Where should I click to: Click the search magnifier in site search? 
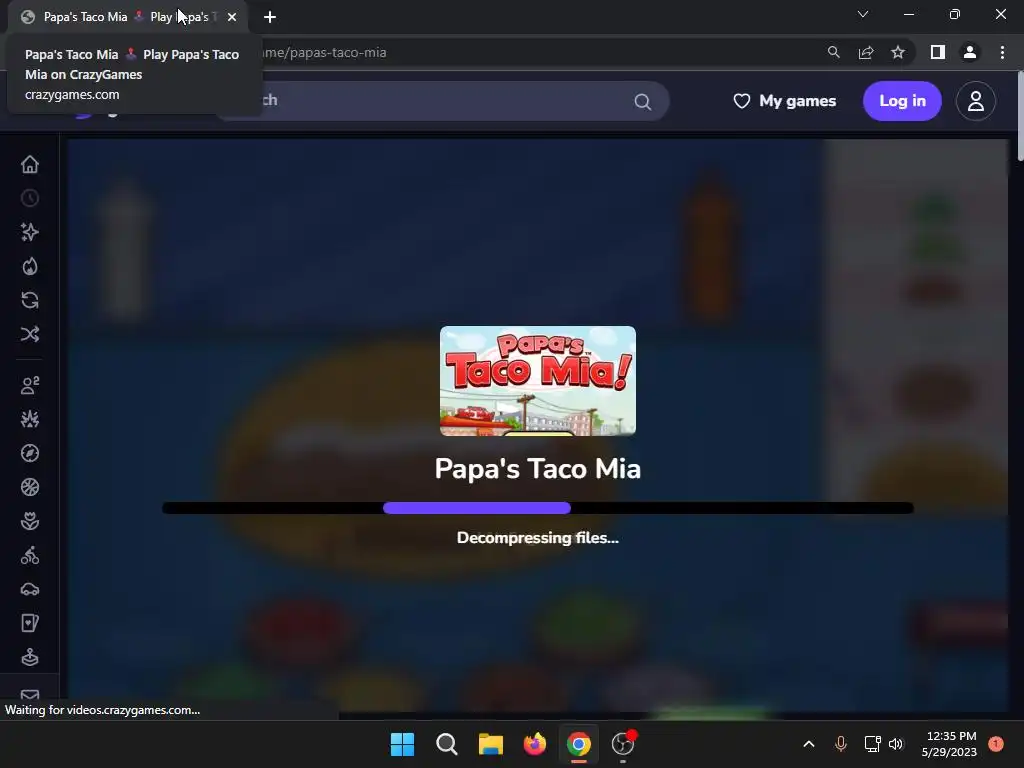point(643,101)
